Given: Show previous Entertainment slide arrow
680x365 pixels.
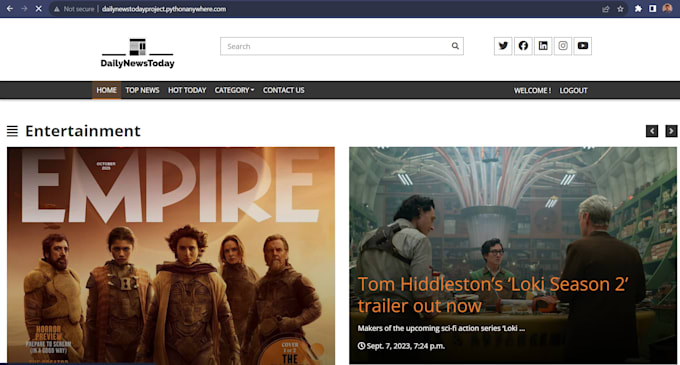Looking at the screenshot, I should click(x=652, y=131).
